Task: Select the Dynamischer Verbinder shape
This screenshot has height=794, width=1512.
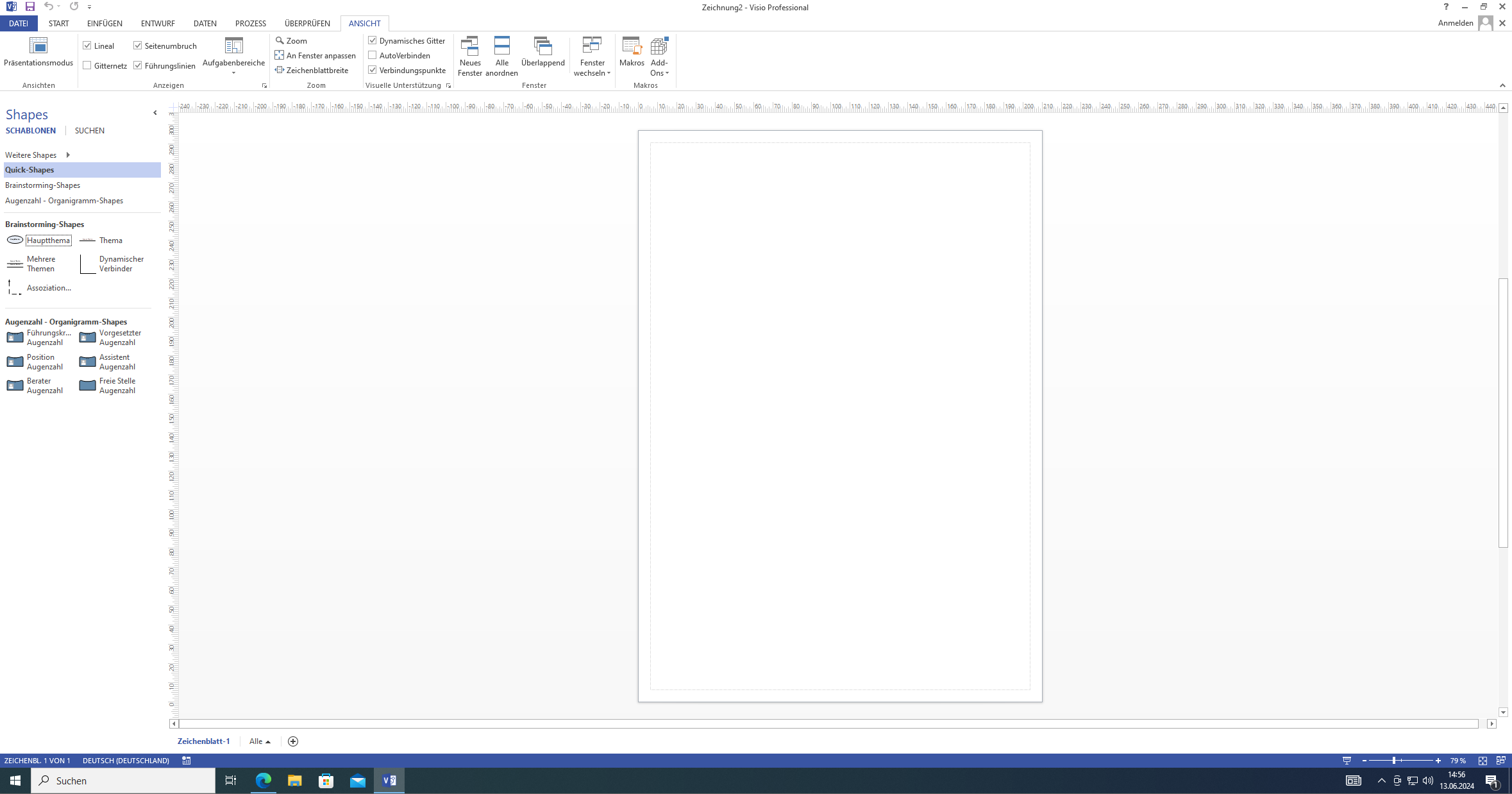Action: click(x=112, y=264)
